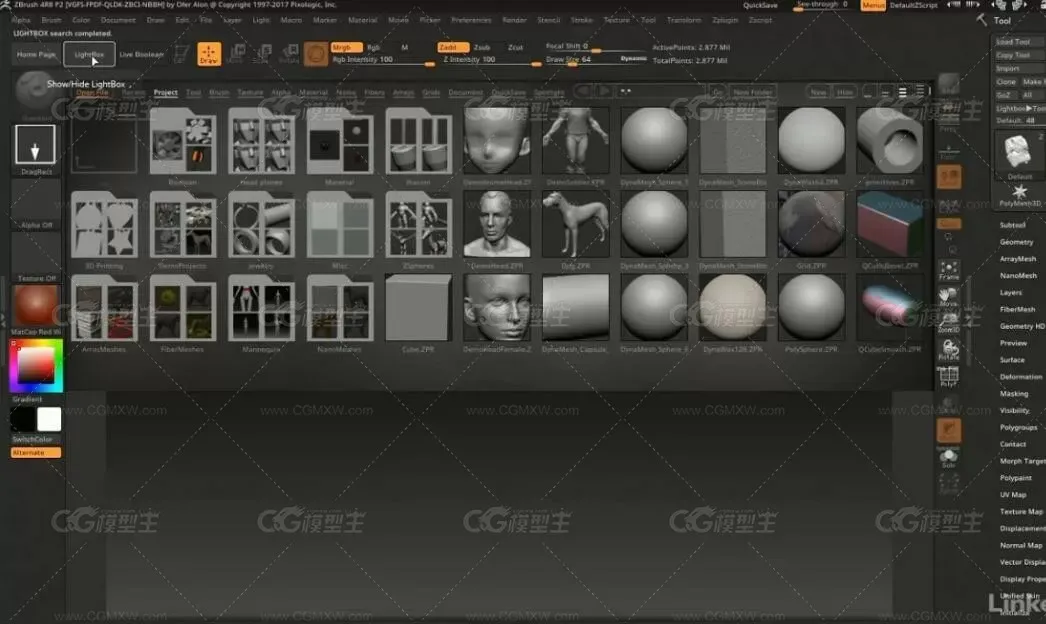Image resolution: width=1046 pixels, height=624 pixels.
Task: Click the orange Gizmo 3D sphere icon
Action: [x=316, y=54]
